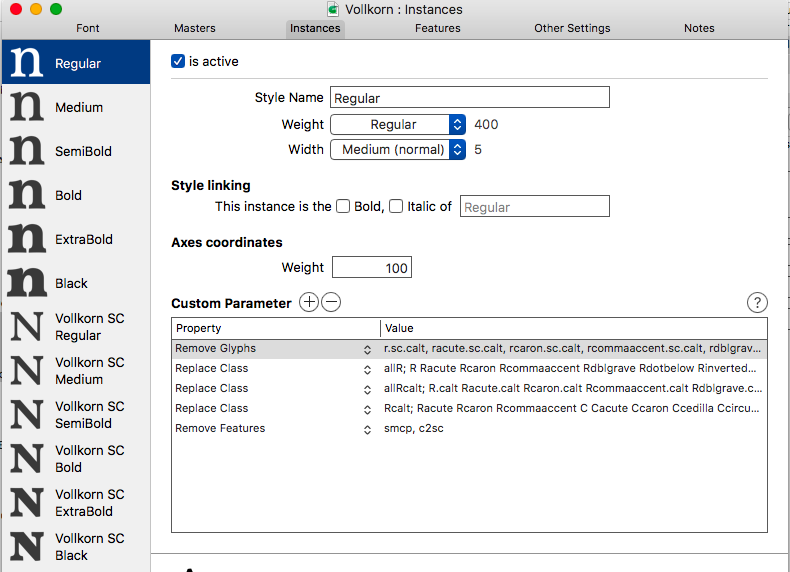Image resolution: width=790 pixels, height=572 pixels.
Task: Click the value starting 'allRcalt; R.calt'
Action: click(x=573, y=389)
